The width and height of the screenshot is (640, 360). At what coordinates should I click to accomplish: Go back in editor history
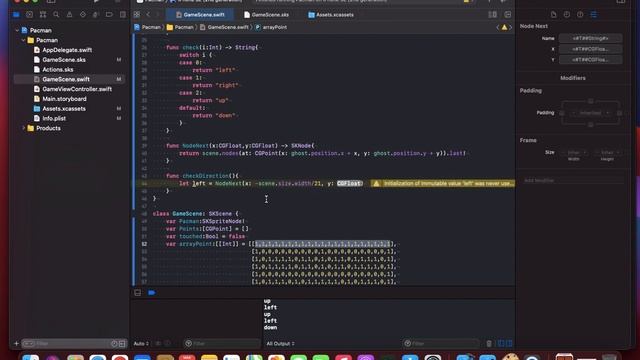[148, 15]
